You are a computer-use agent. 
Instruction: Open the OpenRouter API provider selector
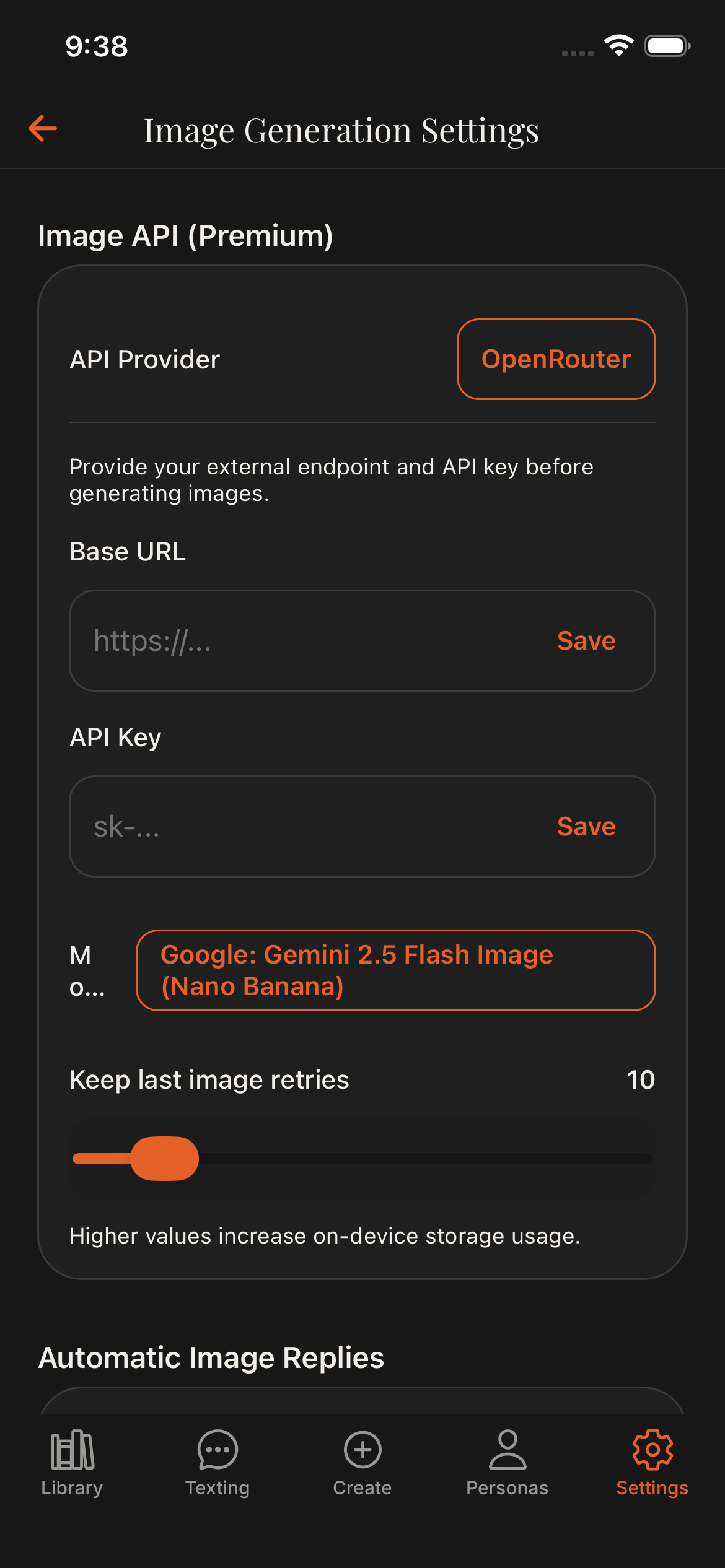click(556, 358)
